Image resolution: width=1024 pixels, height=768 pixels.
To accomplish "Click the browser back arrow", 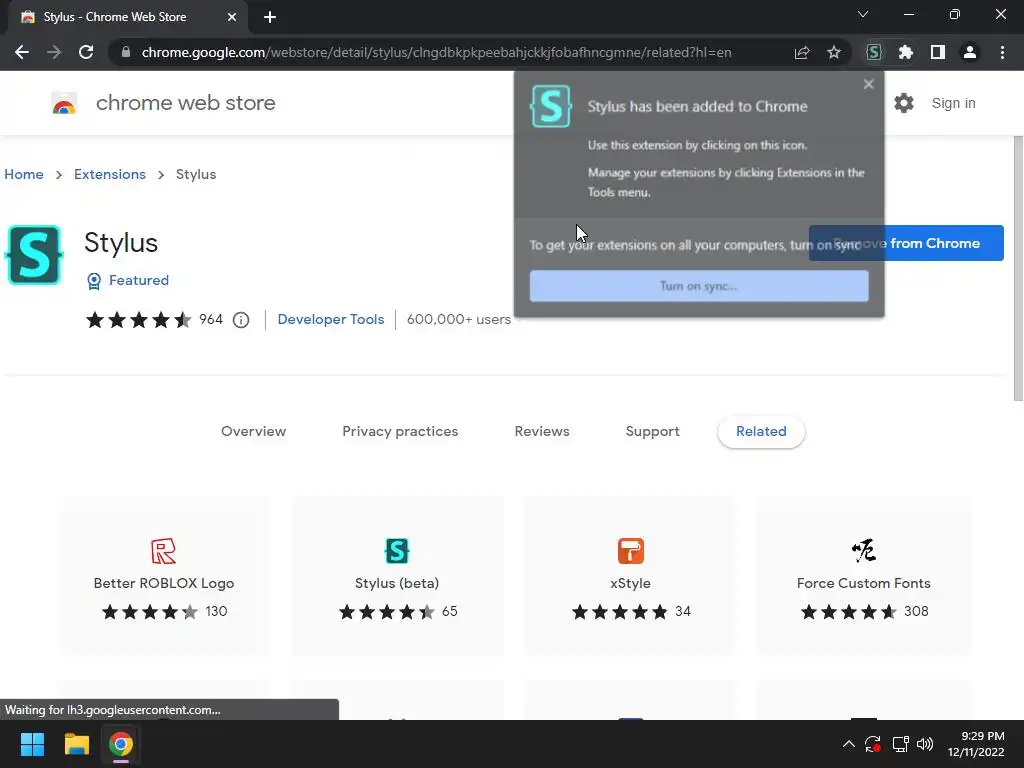I will coord(22,52).
